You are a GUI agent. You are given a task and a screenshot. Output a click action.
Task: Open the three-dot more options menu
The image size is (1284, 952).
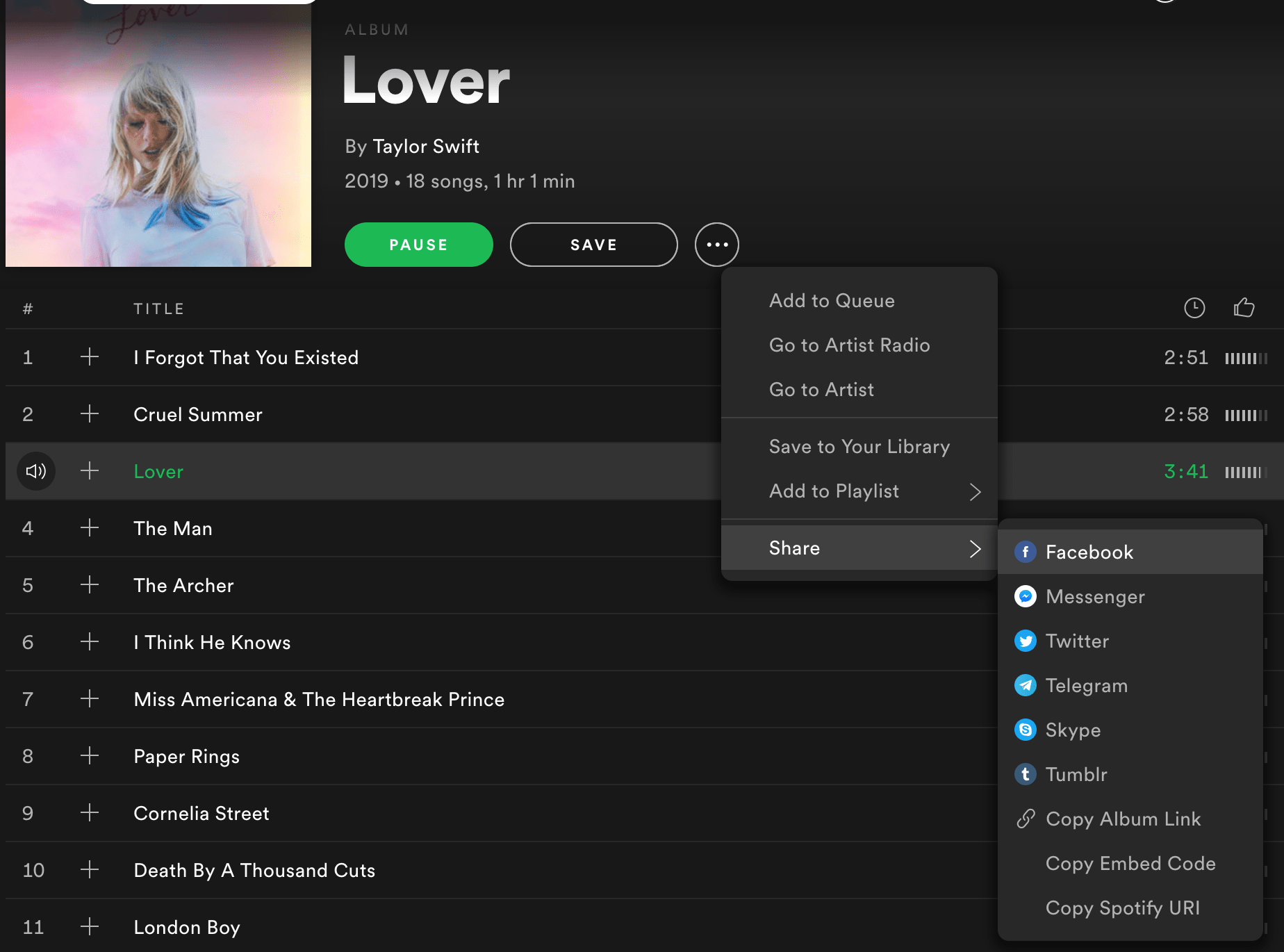click(x=716, y=245)
